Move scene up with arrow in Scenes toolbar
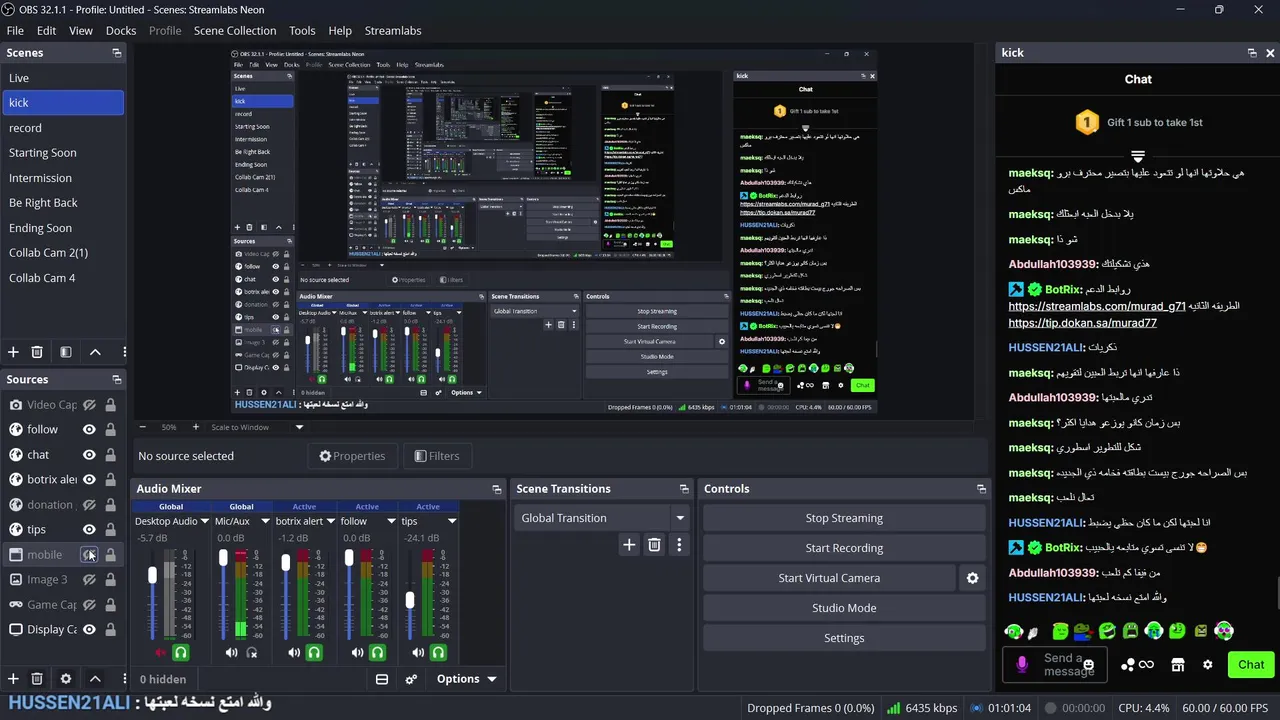The height and width of the screenshot is (720, 1280). coord(95,352)
